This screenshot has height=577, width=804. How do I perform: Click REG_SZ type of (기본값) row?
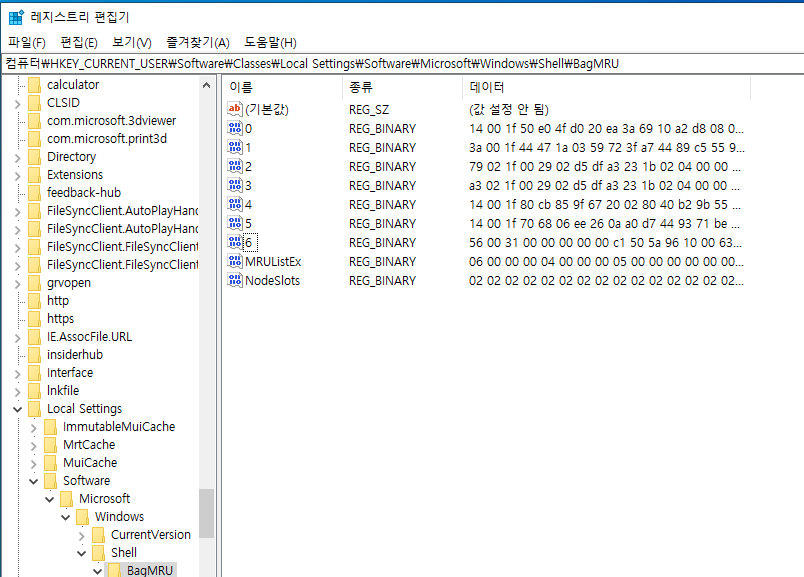click(369, 109)
